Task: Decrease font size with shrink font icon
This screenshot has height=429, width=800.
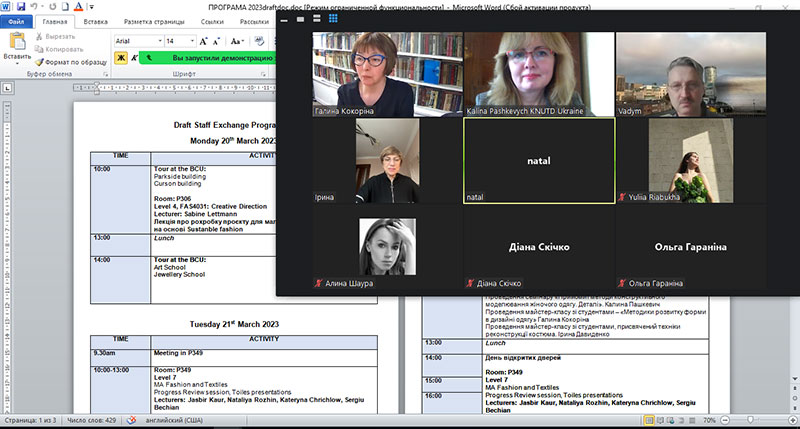Action: pos(216,41)
